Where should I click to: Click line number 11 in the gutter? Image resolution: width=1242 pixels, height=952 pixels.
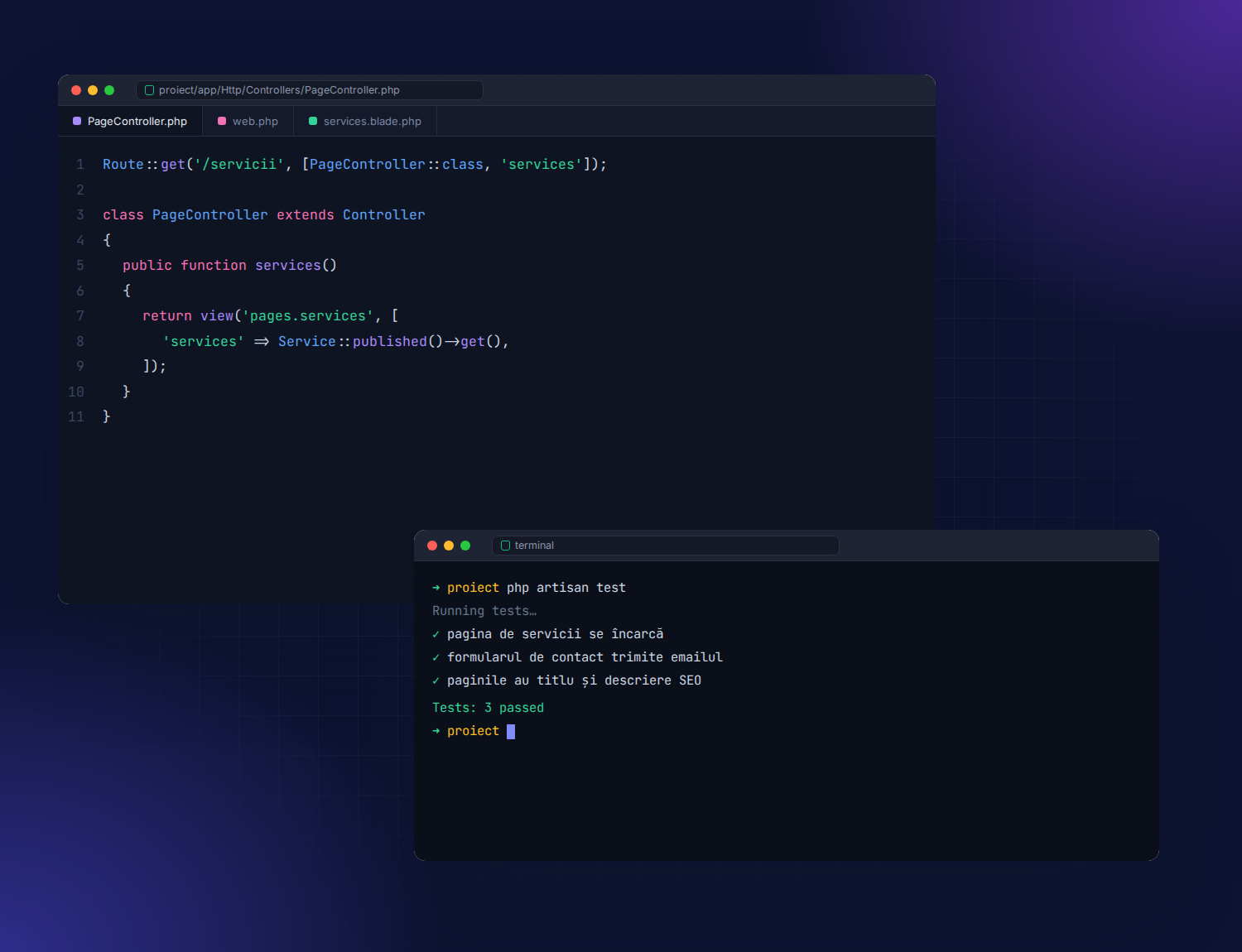click(x=76, y=416)
